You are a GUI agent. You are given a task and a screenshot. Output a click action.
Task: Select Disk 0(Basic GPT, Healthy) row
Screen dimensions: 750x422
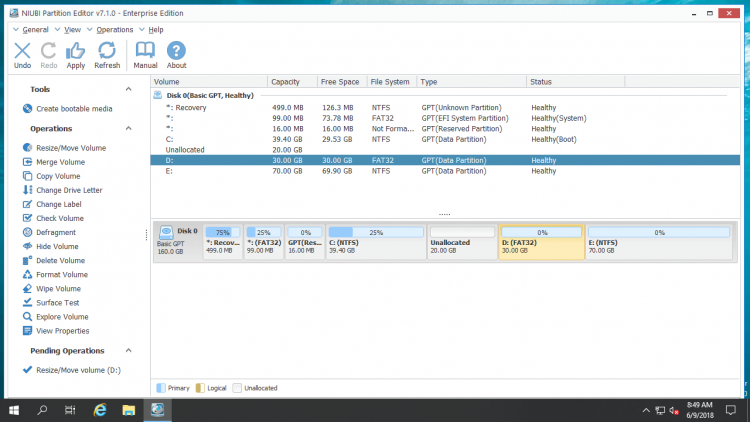pyautogui.click(x=445, y=95)
